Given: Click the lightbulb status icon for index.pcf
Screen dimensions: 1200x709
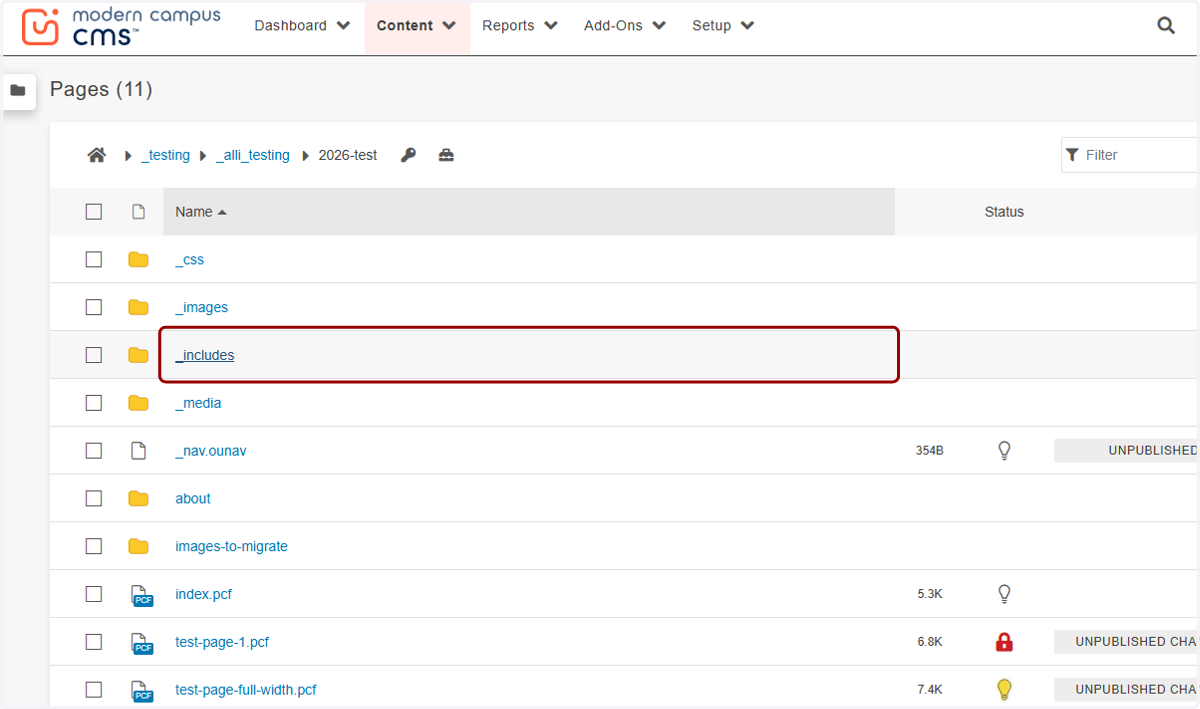Looking at the screenshot, I should 1005,594.
